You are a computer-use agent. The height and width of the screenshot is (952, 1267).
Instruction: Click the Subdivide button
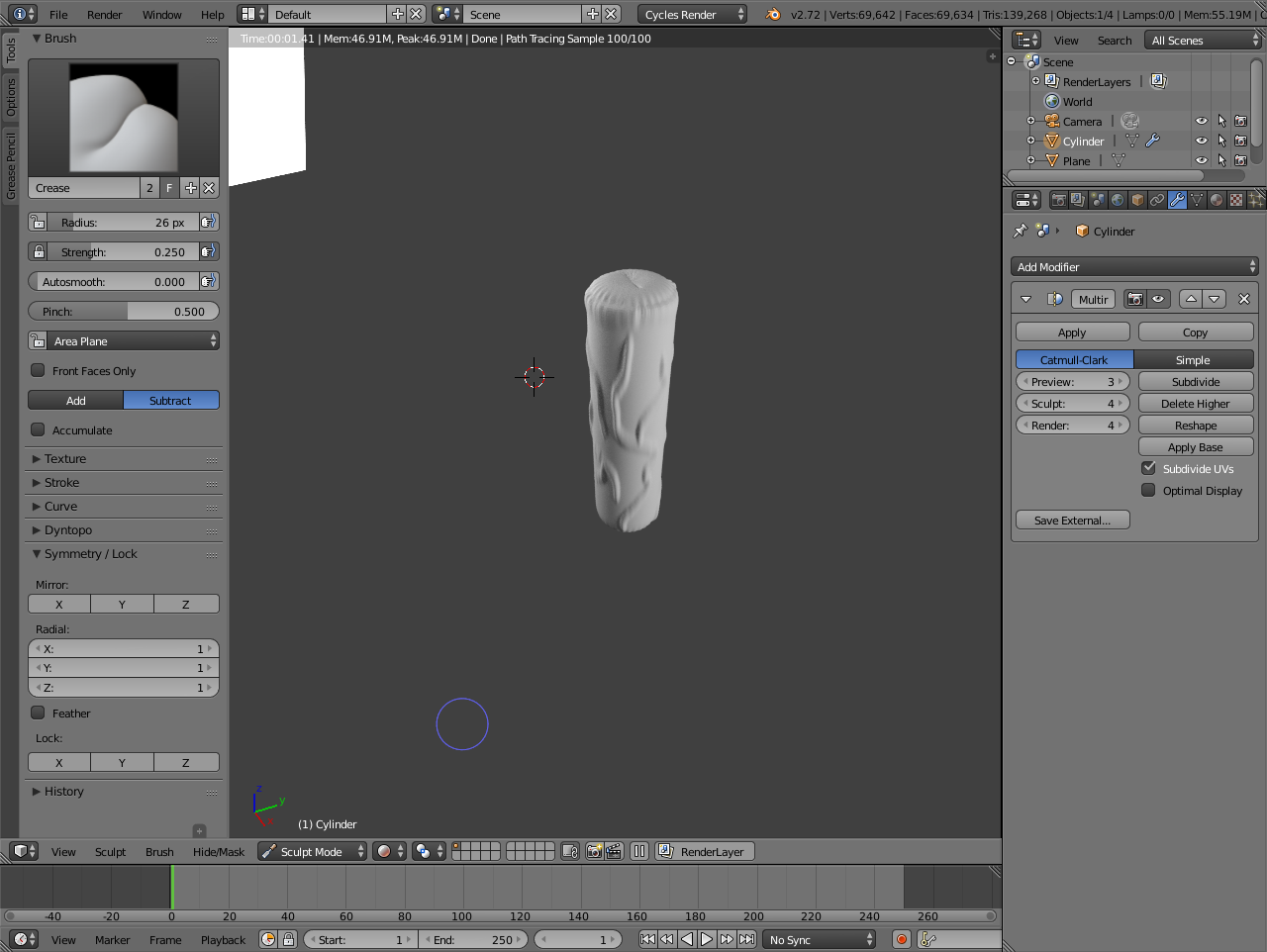[x=1195, y=382]
